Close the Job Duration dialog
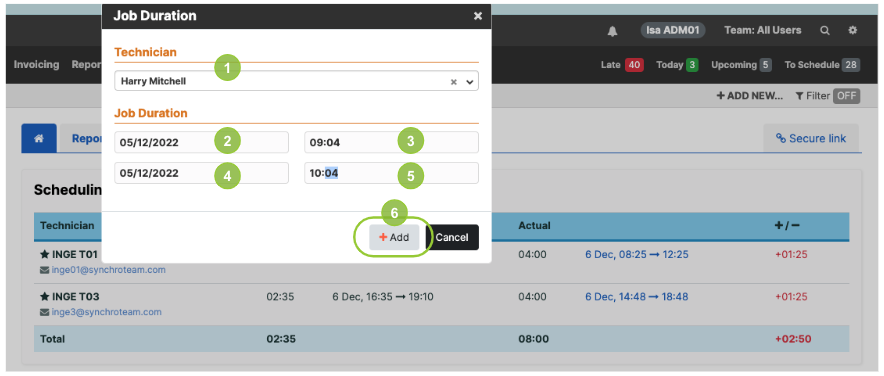The image size is (884, 376). [478, 16]
